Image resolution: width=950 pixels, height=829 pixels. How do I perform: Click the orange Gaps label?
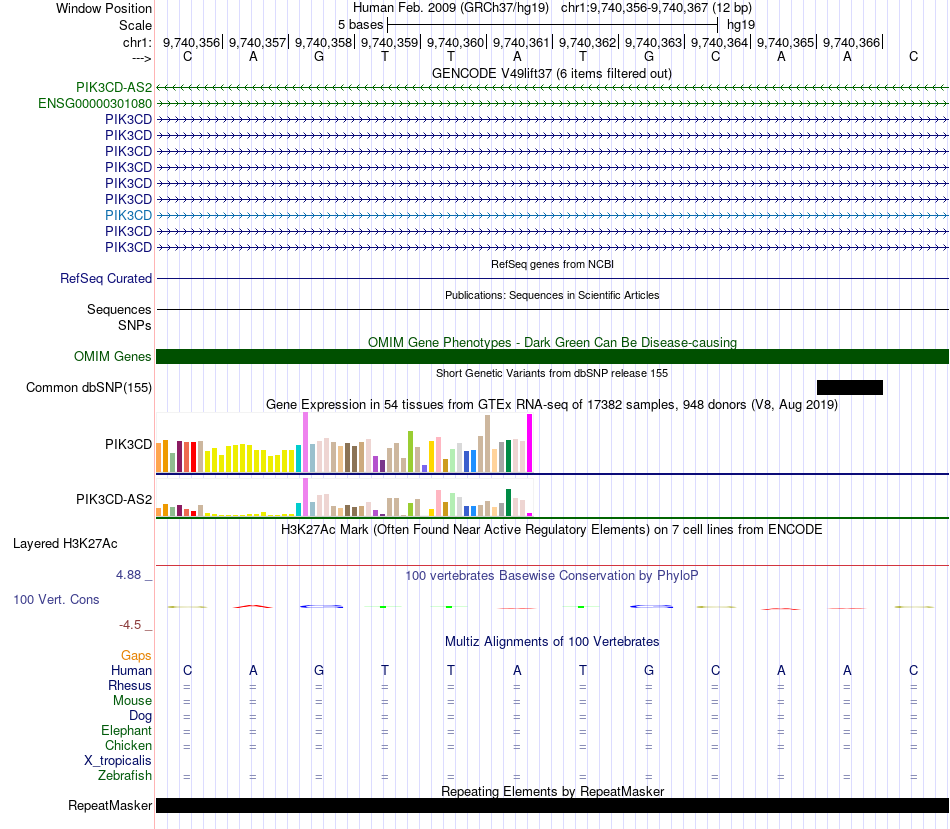click(x=136, y=656)
